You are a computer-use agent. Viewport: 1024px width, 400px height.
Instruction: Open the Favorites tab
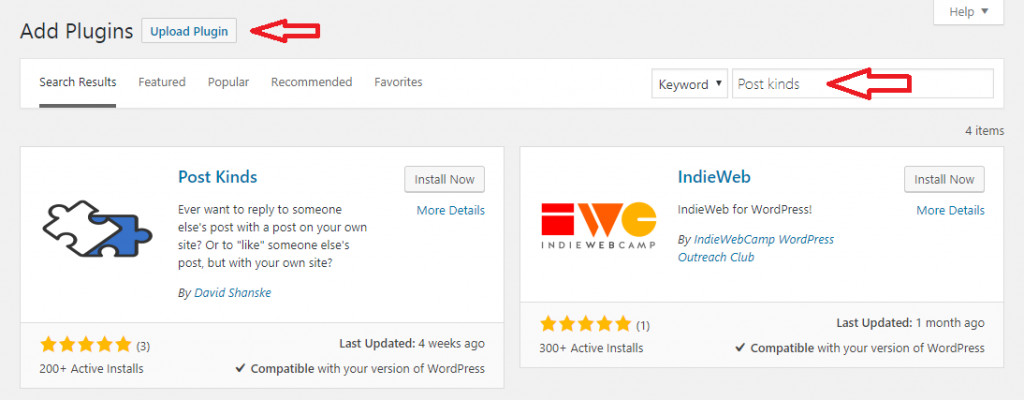pyautogui.click(x=398, y=82)
